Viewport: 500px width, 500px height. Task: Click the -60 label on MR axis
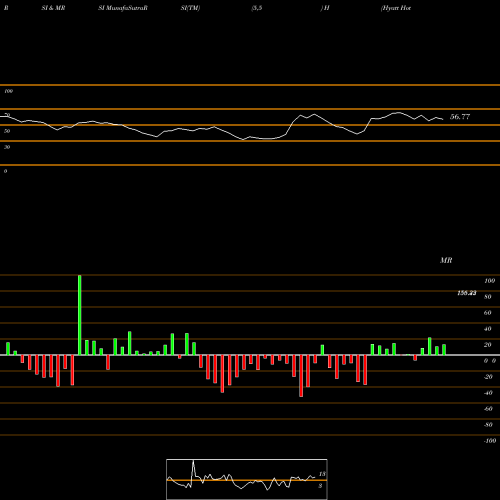pos(488,409)
